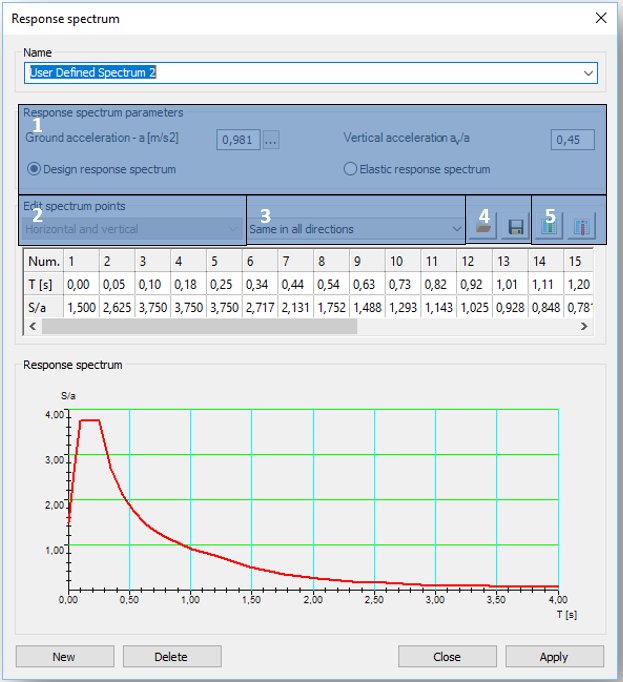Apply the spectrum settings

(554, 656)
